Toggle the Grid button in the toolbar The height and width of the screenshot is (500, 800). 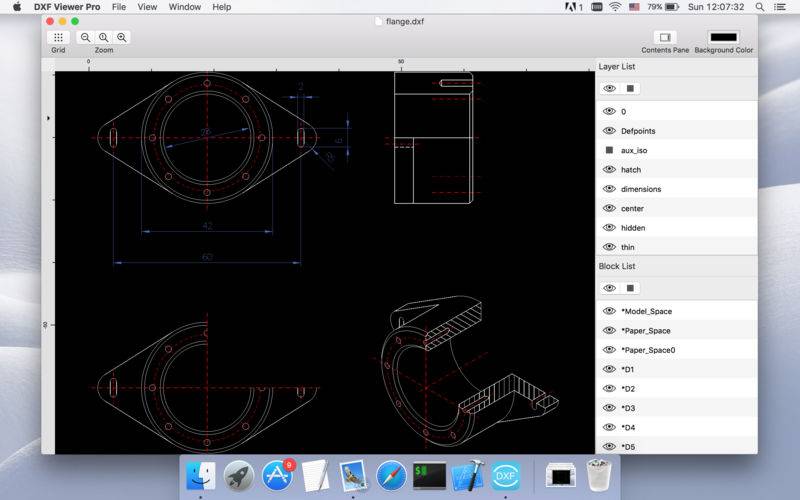pyautogui.click(x=58, y=37)
